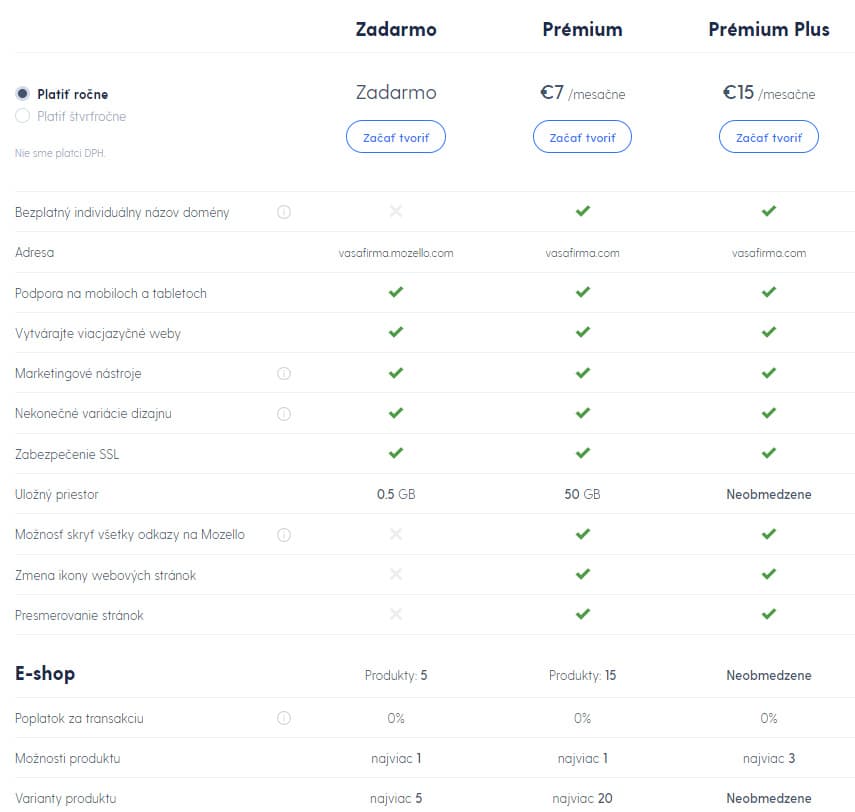
Task: Click the E-shop section heading
Action: point(45,673)
